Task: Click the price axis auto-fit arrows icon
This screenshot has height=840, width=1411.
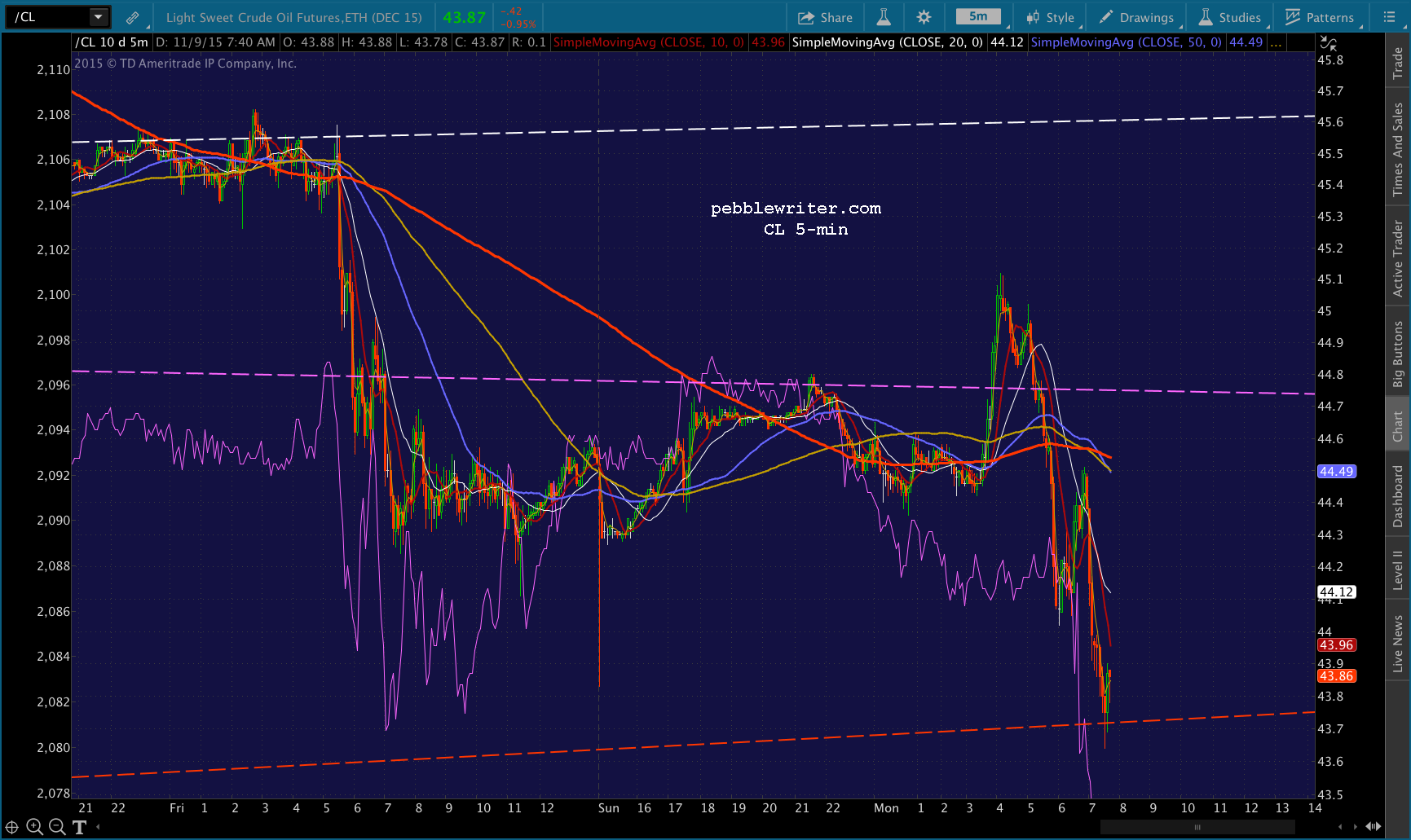Action: (x=1328, y=43)
